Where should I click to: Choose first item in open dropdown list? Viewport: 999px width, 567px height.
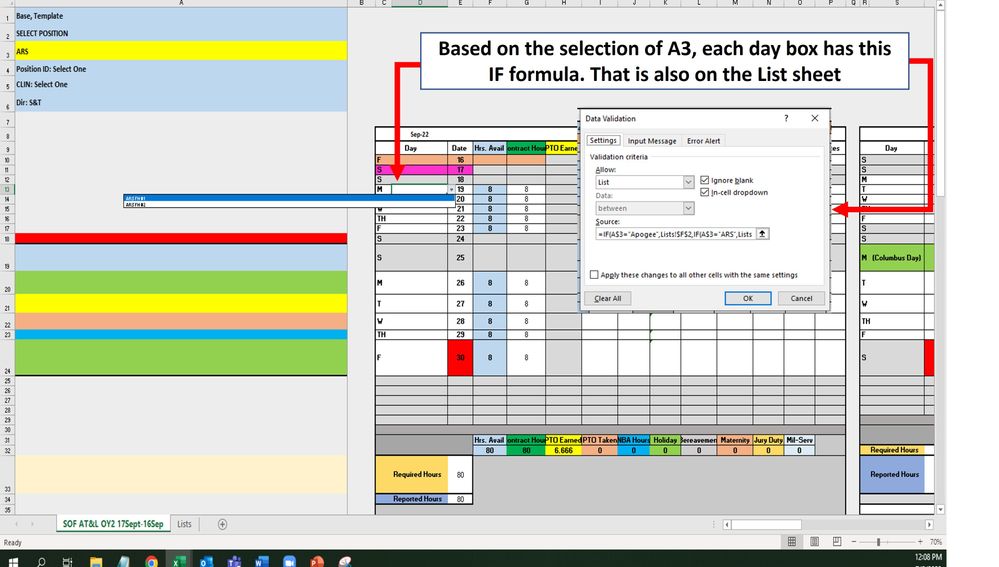(289, 198)
